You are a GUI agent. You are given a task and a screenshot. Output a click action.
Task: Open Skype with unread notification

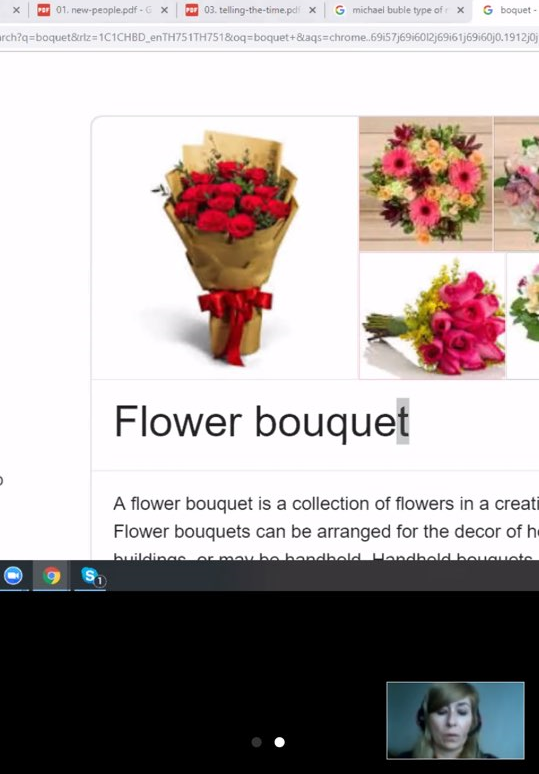click(91, 576)
